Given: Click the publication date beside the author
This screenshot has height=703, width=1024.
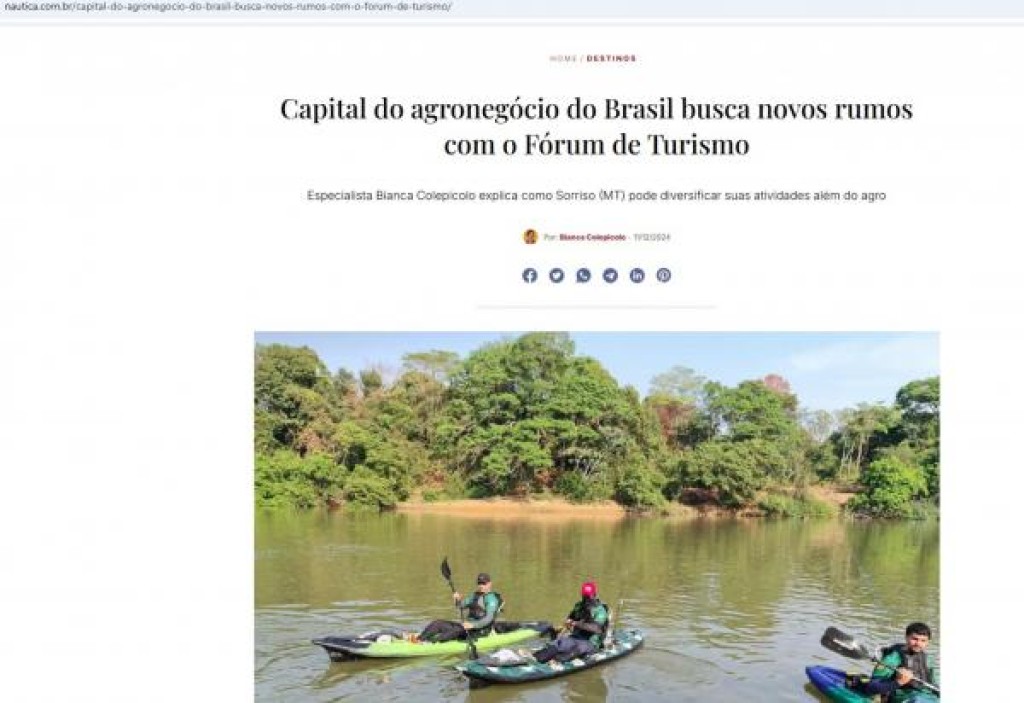Looking at the screenshot, I should [652, 237].
